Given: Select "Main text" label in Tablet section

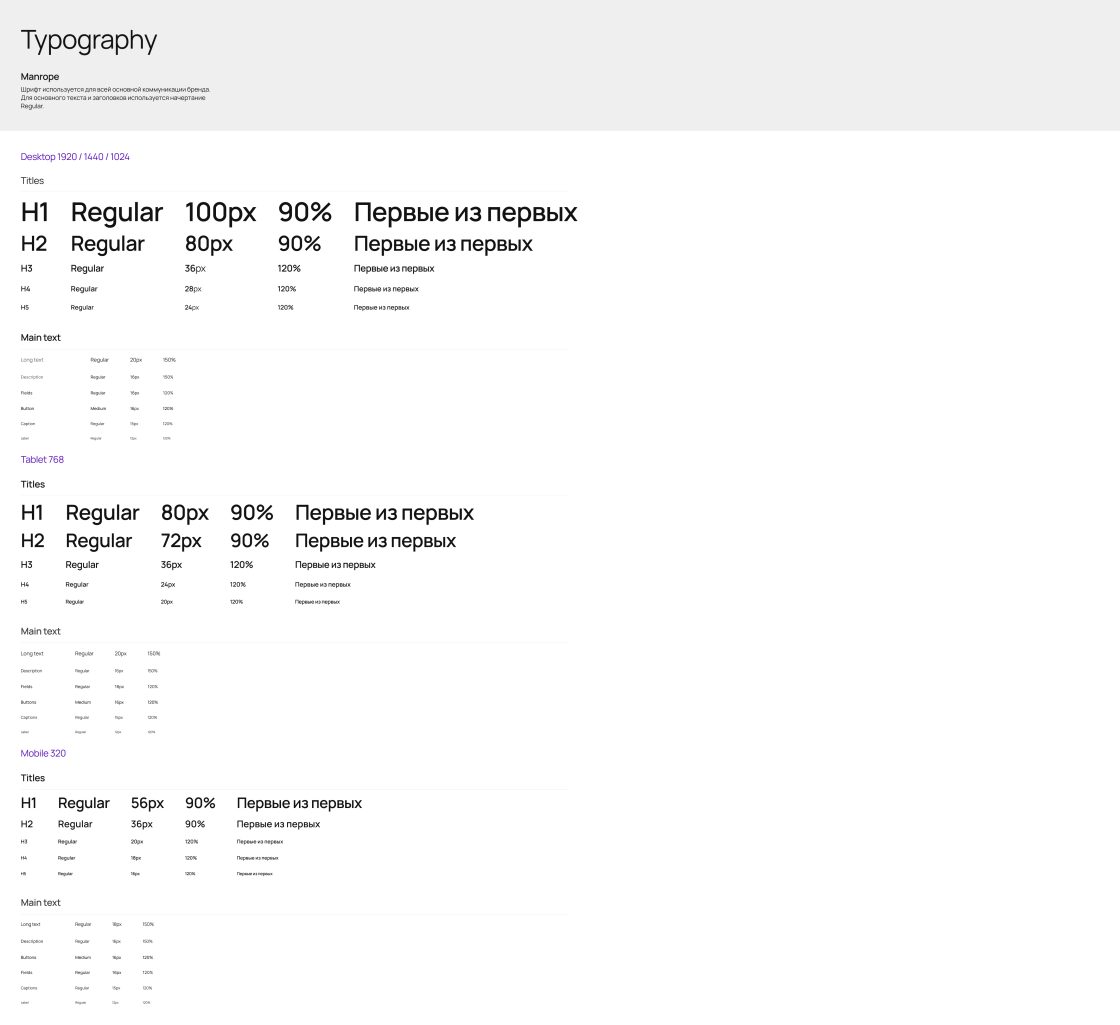Looking at the screenshot, I should pyautogui.click(x=41, y=631).
